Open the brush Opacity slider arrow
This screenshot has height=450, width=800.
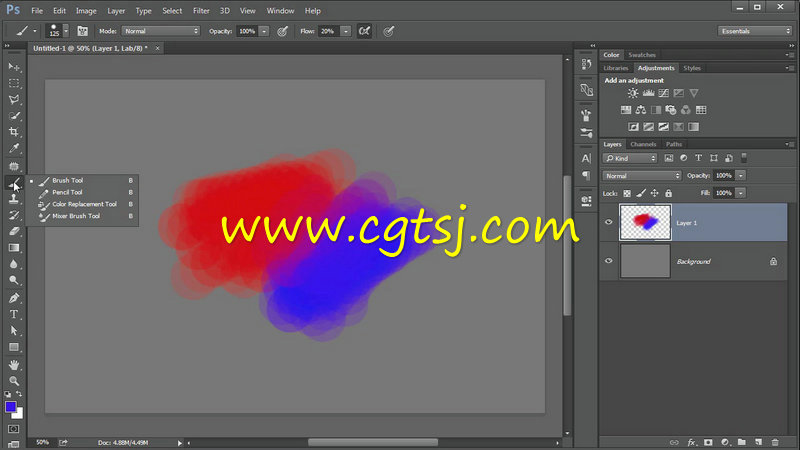pos(264,31)
